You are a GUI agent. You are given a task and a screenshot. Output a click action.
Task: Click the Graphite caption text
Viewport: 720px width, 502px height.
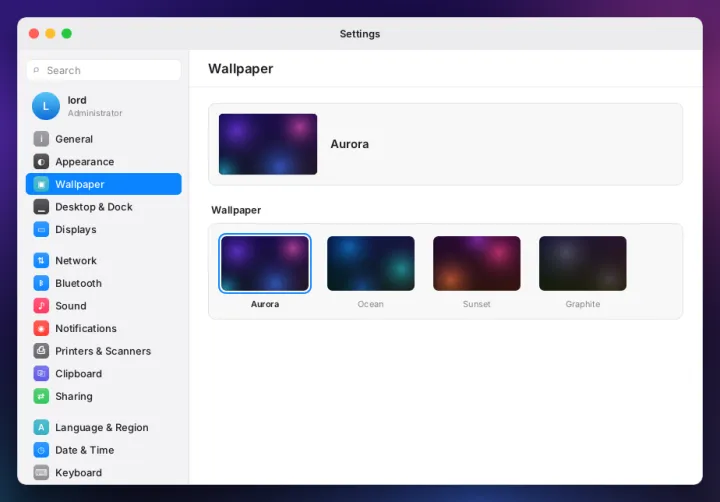click(583, 304)
